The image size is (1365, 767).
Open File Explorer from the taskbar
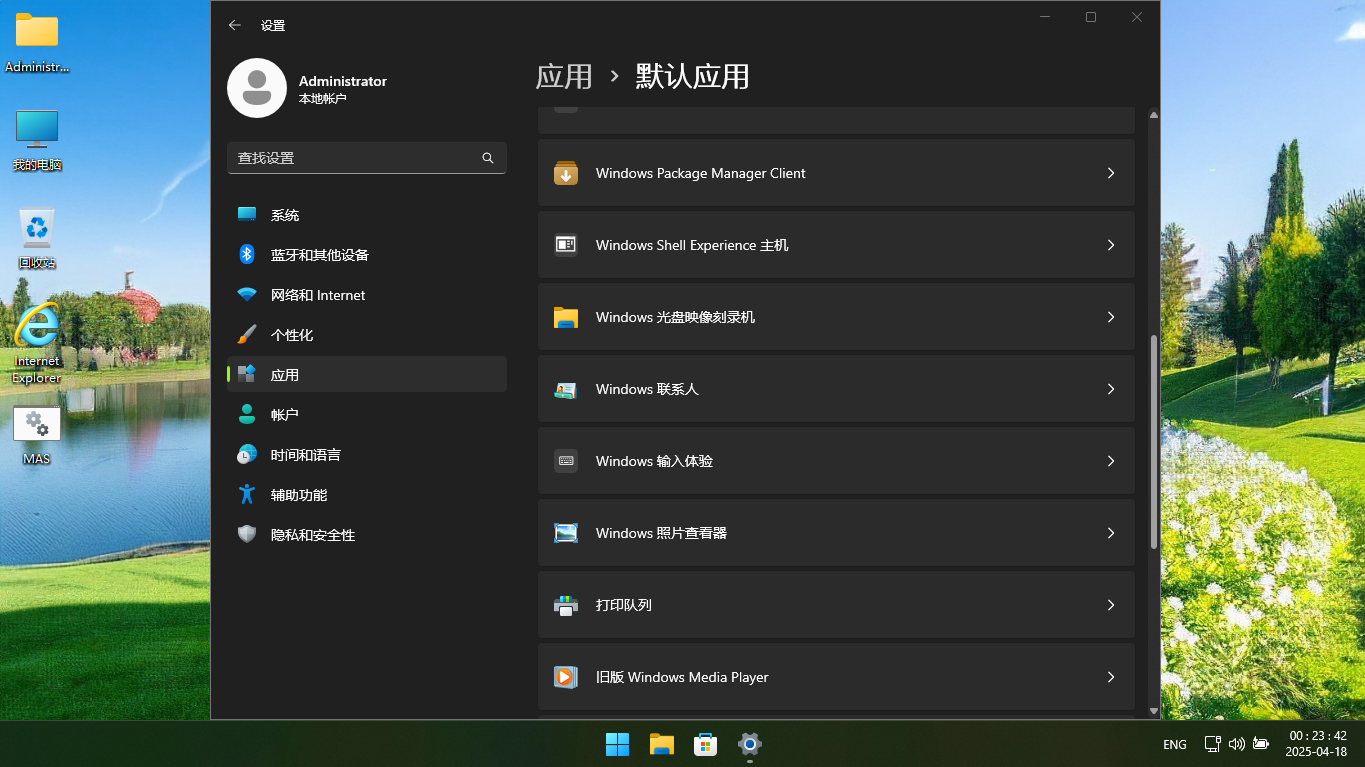pos(662,744)
